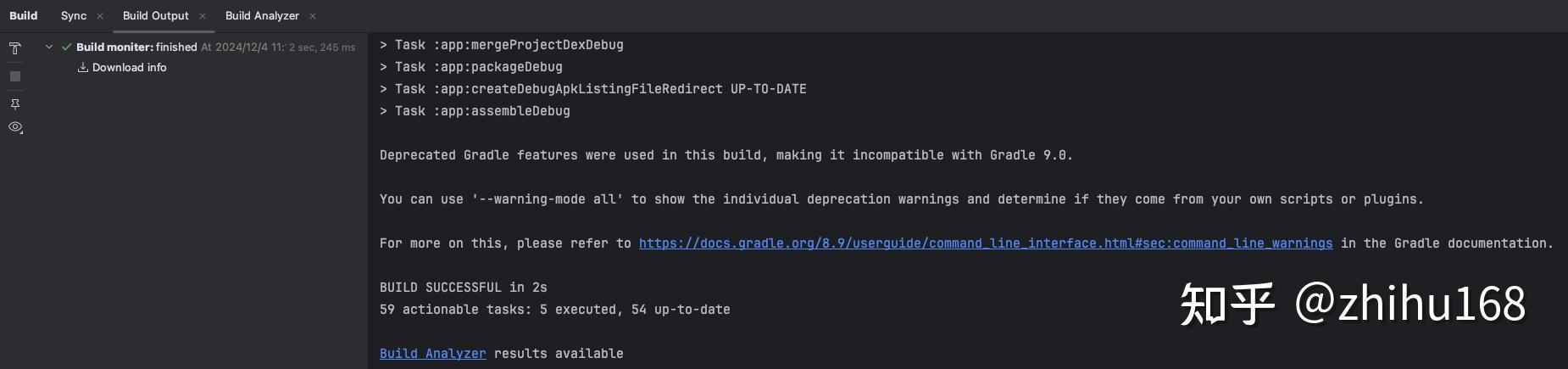Click the square Stop build icon
Viewport: 1568px width, 369px height.
(x=14, y=76)
